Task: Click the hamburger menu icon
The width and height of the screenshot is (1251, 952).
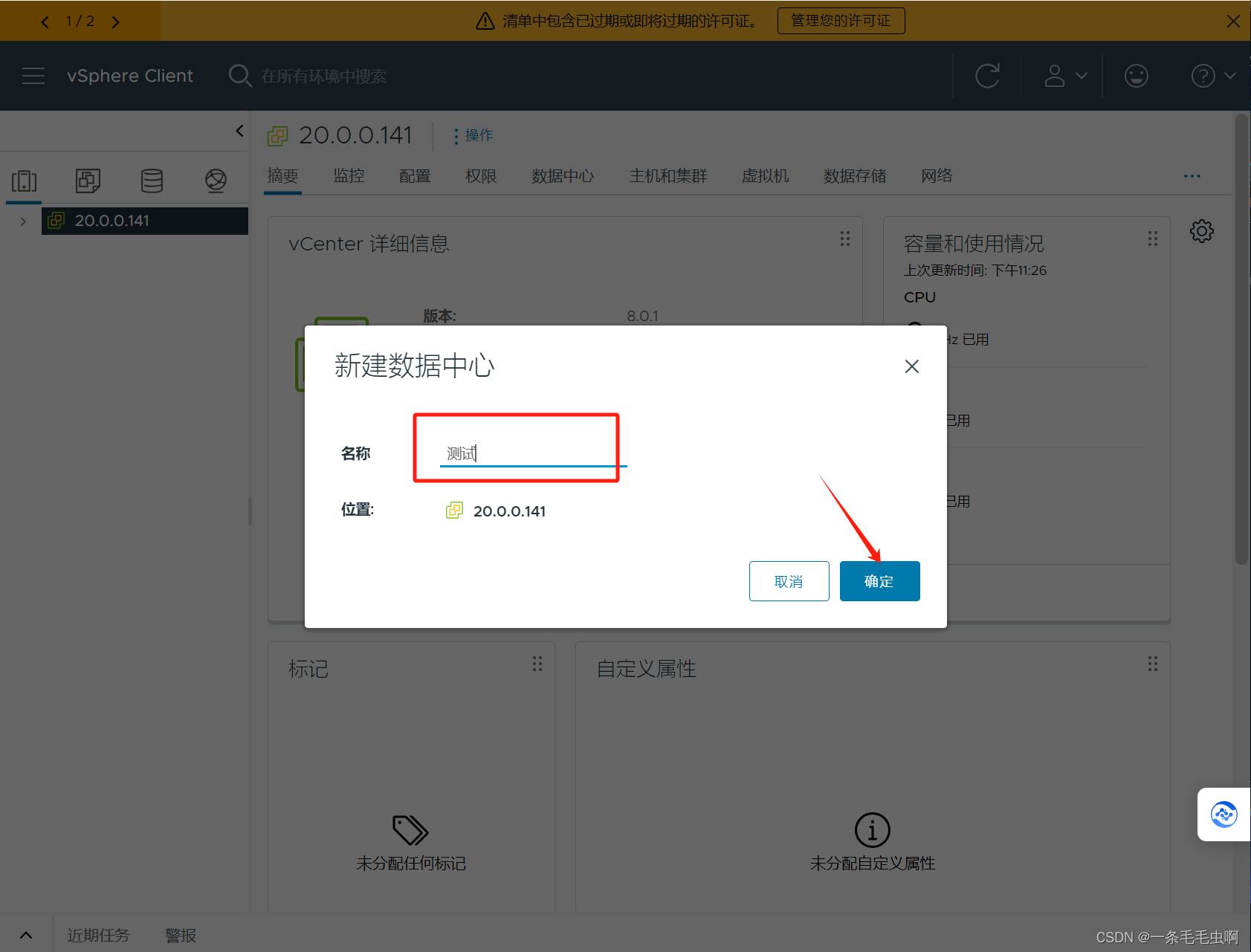Action: (33, 76)
